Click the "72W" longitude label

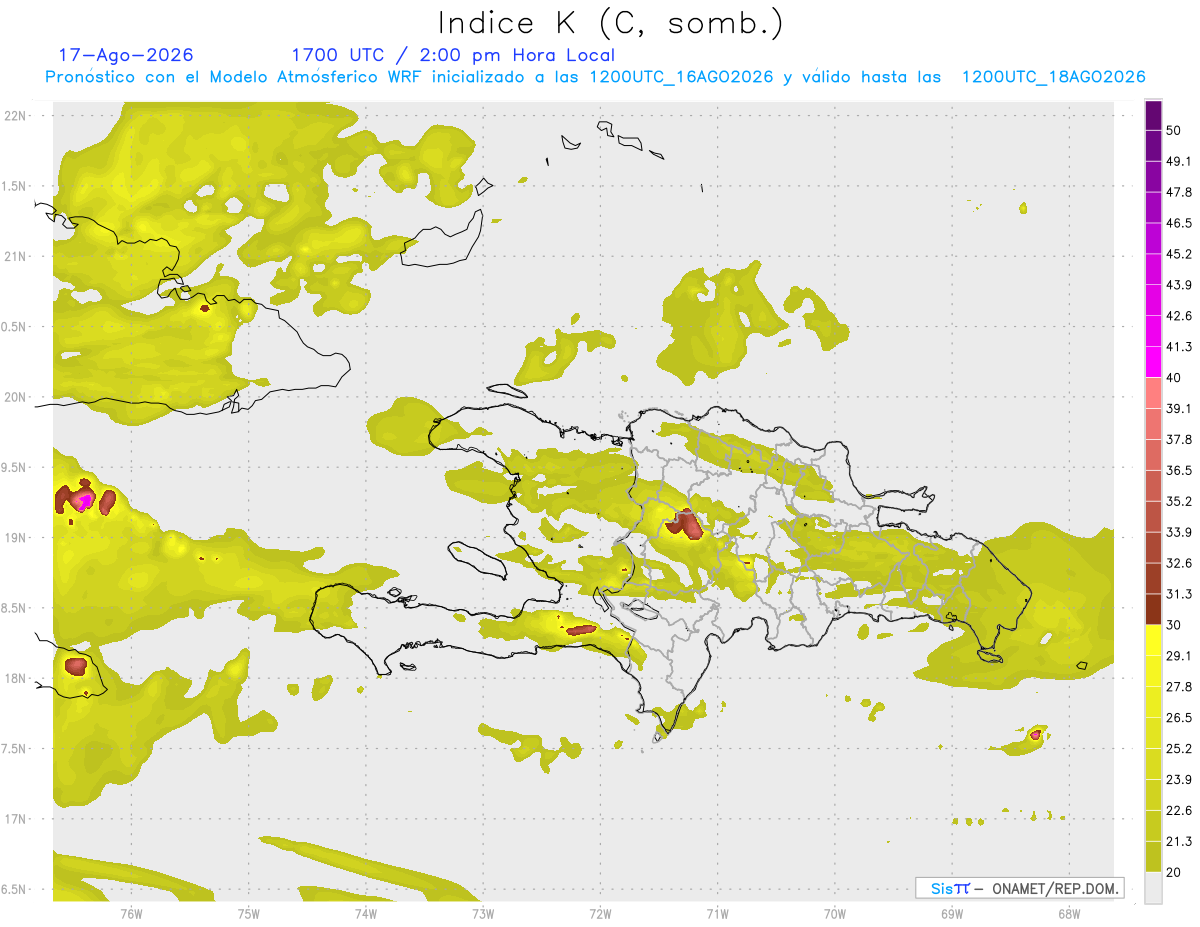click(600, 913)
